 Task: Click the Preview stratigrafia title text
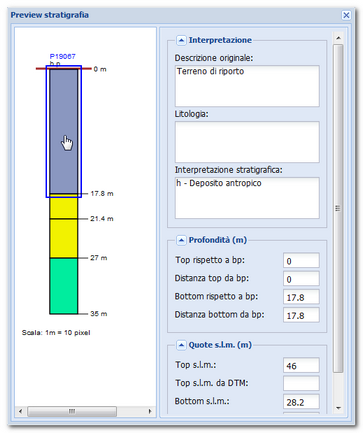50,15
